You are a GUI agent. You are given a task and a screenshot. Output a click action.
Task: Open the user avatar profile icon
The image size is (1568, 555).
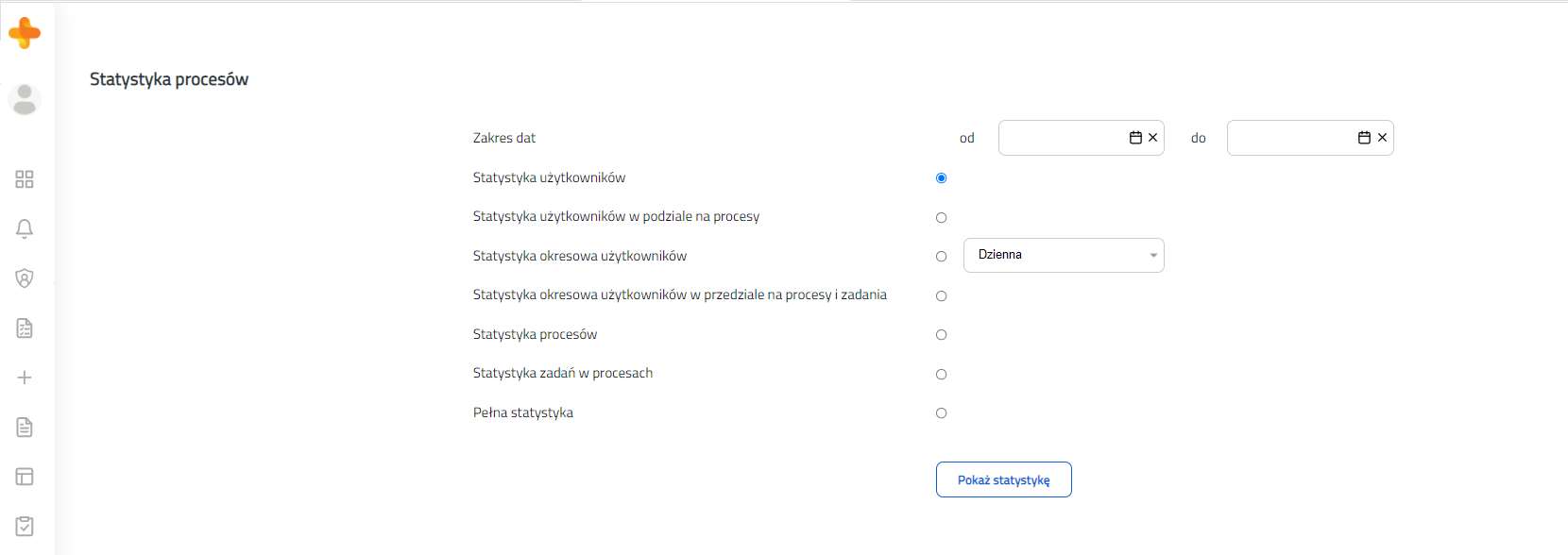click(x=25, y=99)
